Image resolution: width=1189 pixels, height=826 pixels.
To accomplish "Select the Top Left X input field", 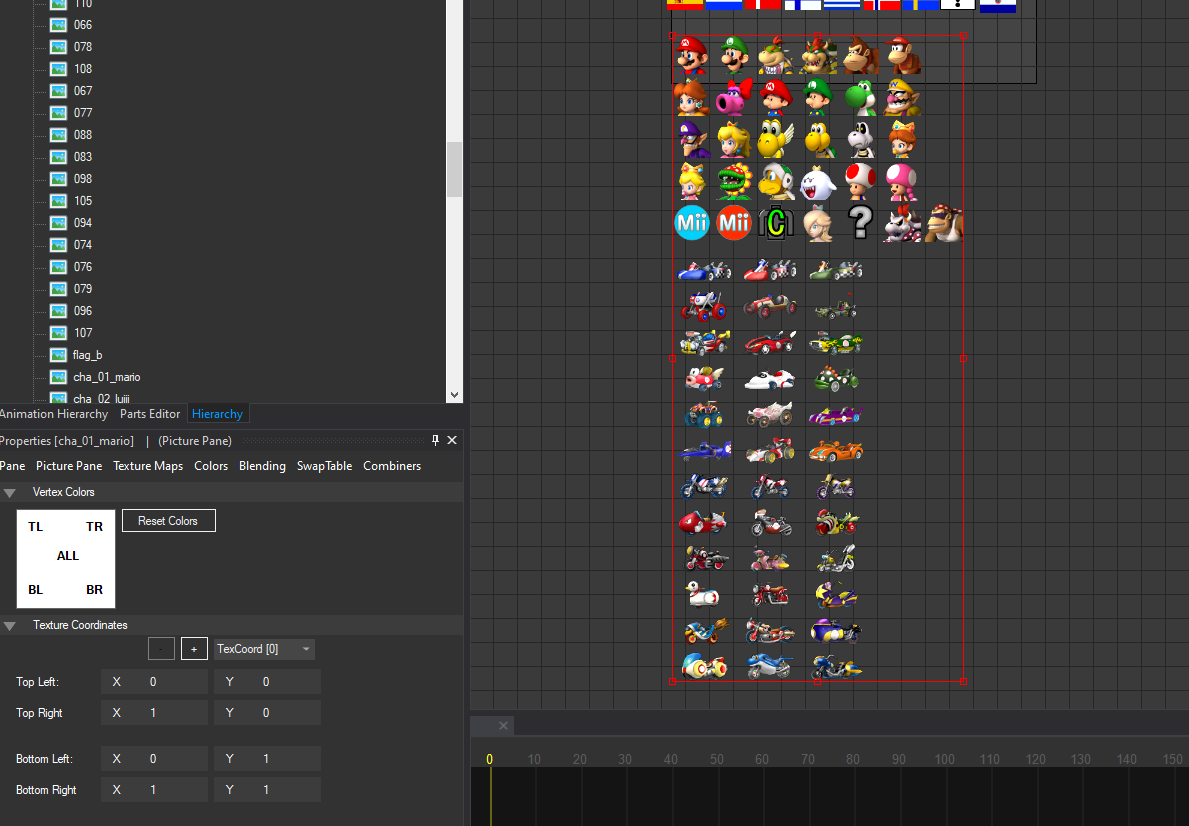I will tap(154, 681).
